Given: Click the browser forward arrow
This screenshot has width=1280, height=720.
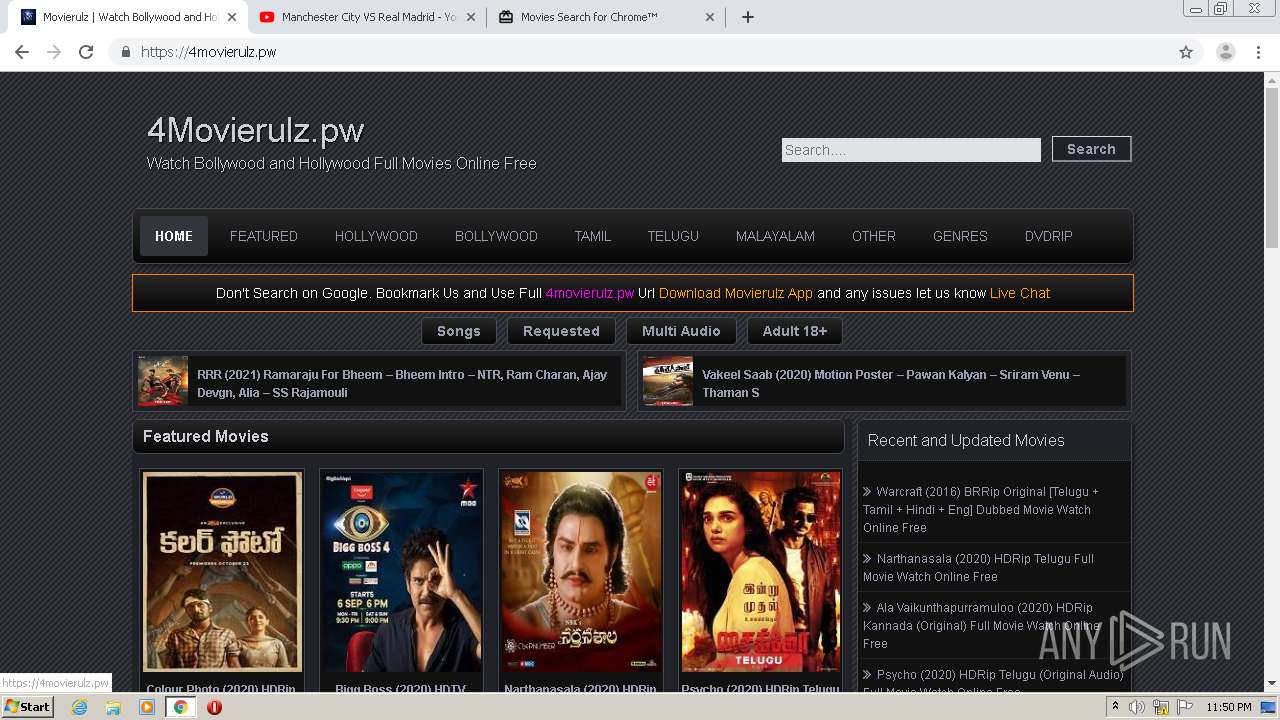Looking at the screenshot, I should point(54,52).
